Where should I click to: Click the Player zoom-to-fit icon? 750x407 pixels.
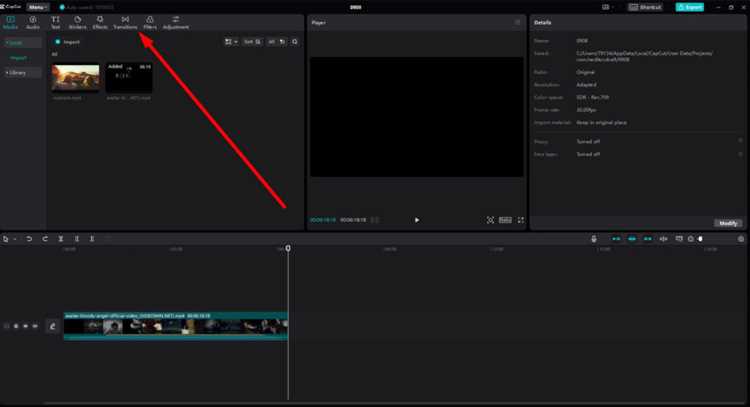(490, 220)
